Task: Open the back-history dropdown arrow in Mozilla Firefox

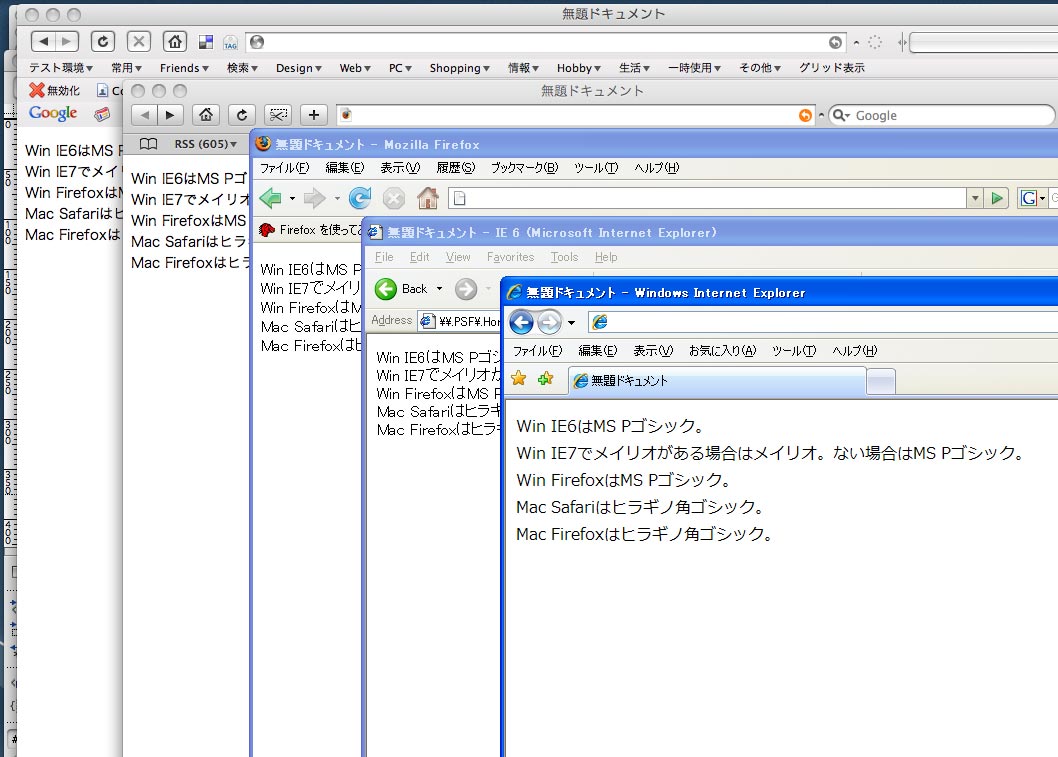Action: [x=292, y=198]
